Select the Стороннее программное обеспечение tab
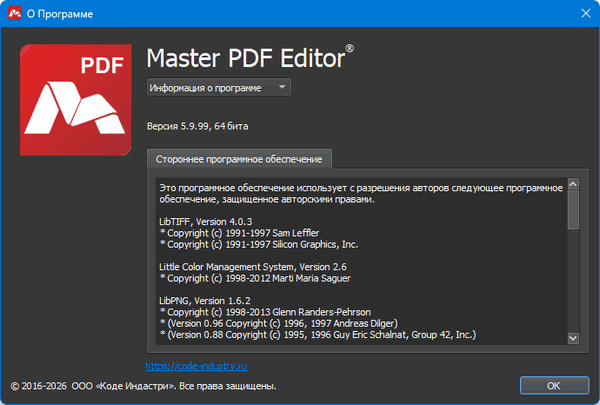600x405 pixels. click(x=239, y=159)
